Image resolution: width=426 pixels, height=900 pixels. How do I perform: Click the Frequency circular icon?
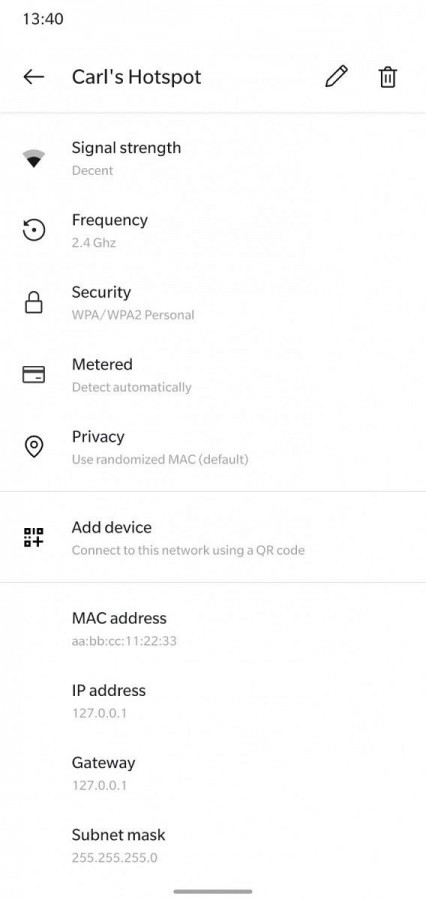coord(34,230)
